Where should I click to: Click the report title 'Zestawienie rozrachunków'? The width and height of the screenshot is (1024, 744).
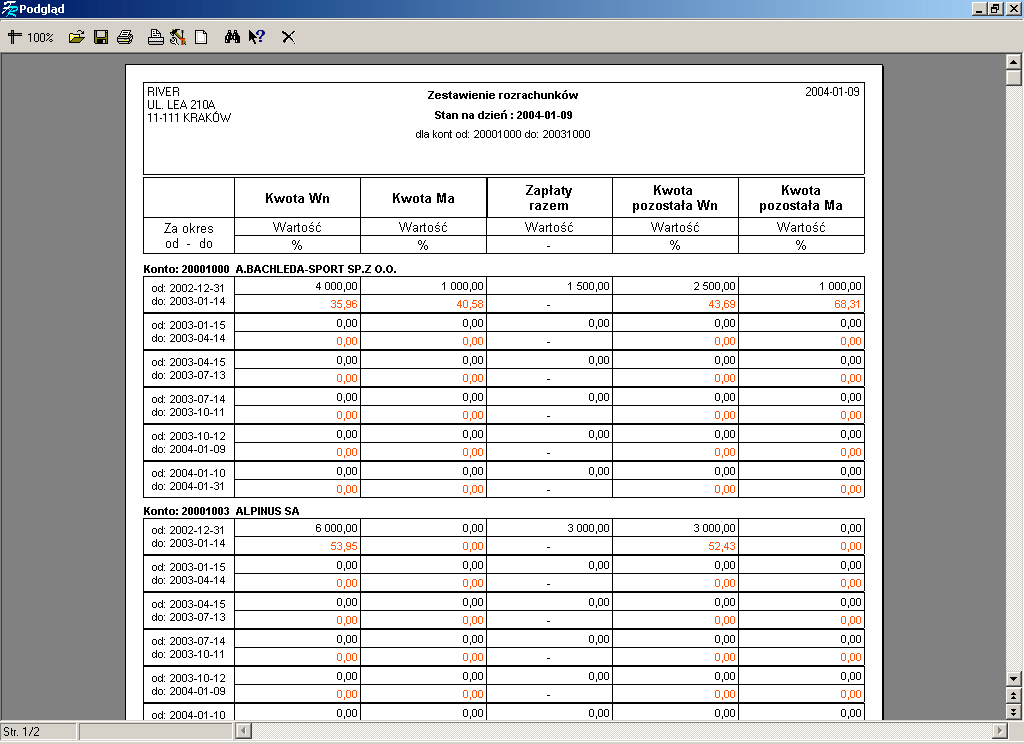click(503, 95)
